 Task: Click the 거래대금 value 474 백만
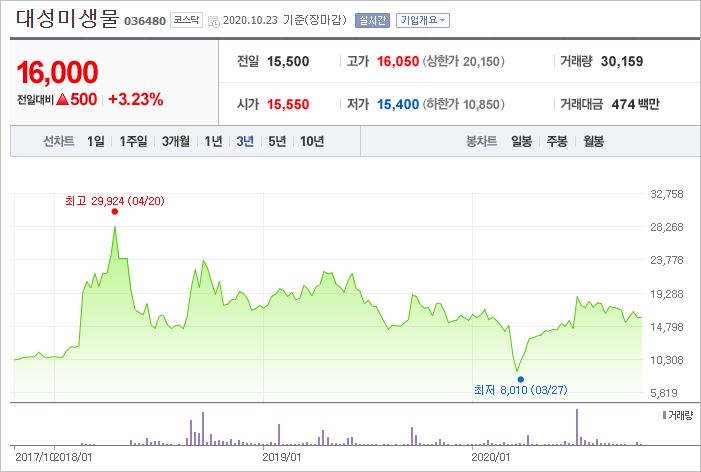pos(635,105)
